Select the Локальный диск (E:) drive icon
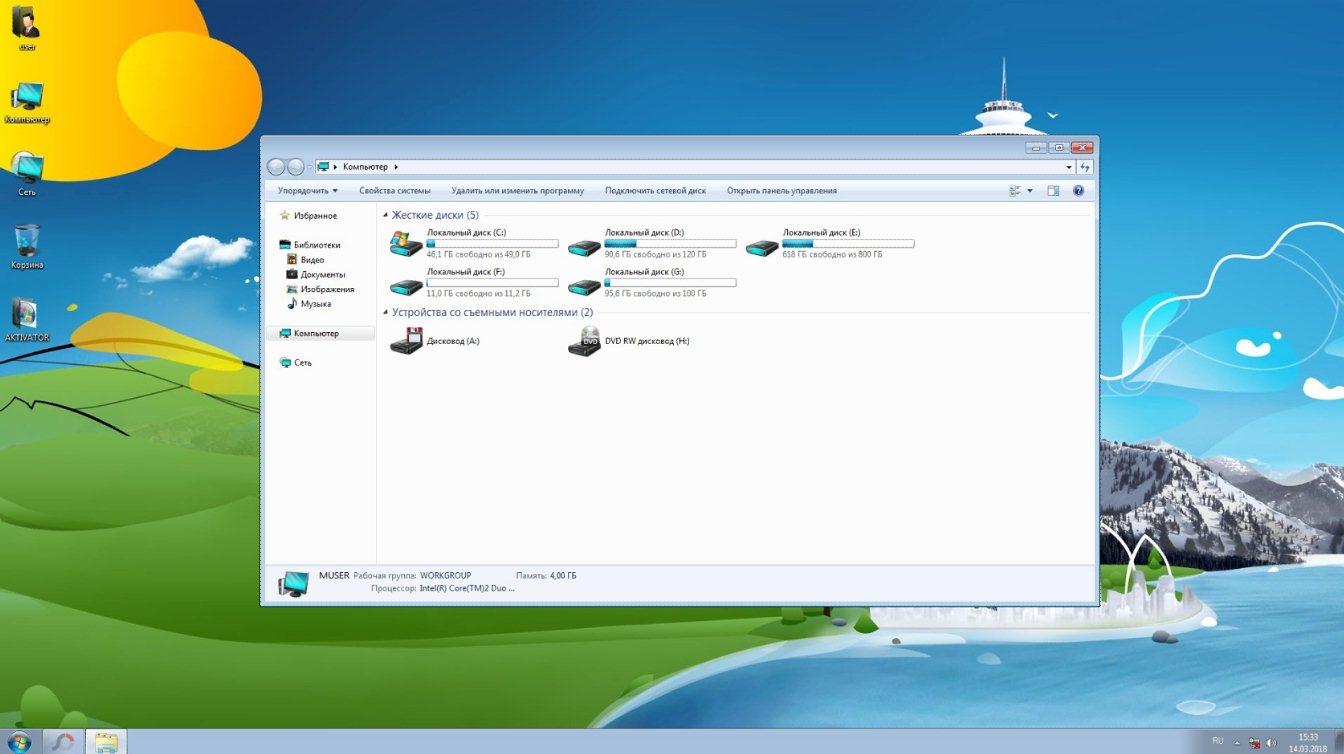This screenshot has height=754, width=1344. click(762, 247)
